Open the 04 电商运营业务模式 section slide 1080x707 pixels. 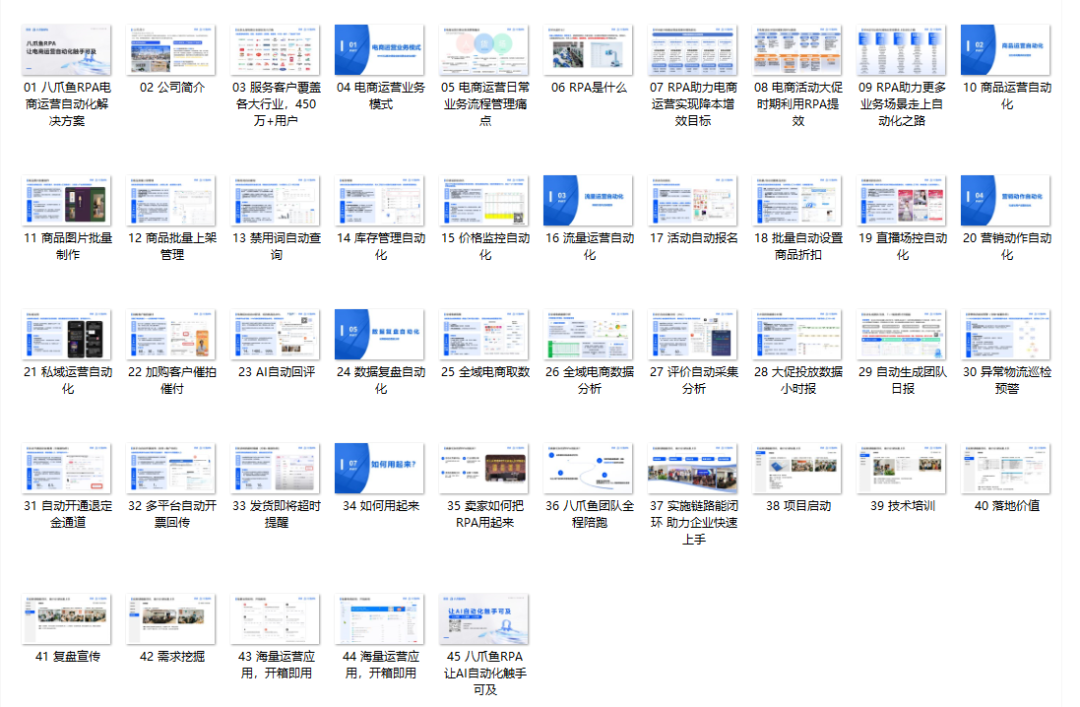click(x=380, y=50)
